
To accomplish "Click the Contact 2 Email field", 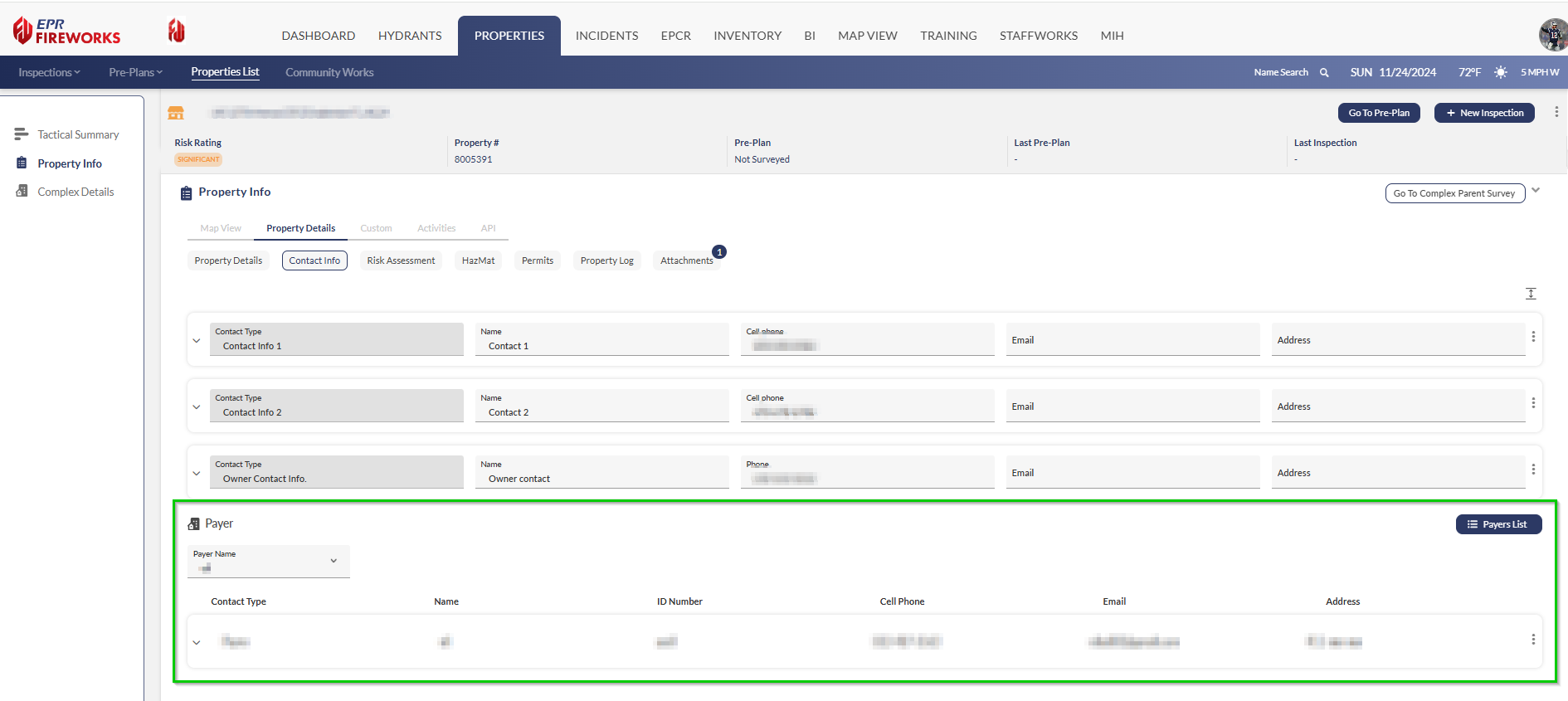I will point(1132,406).
